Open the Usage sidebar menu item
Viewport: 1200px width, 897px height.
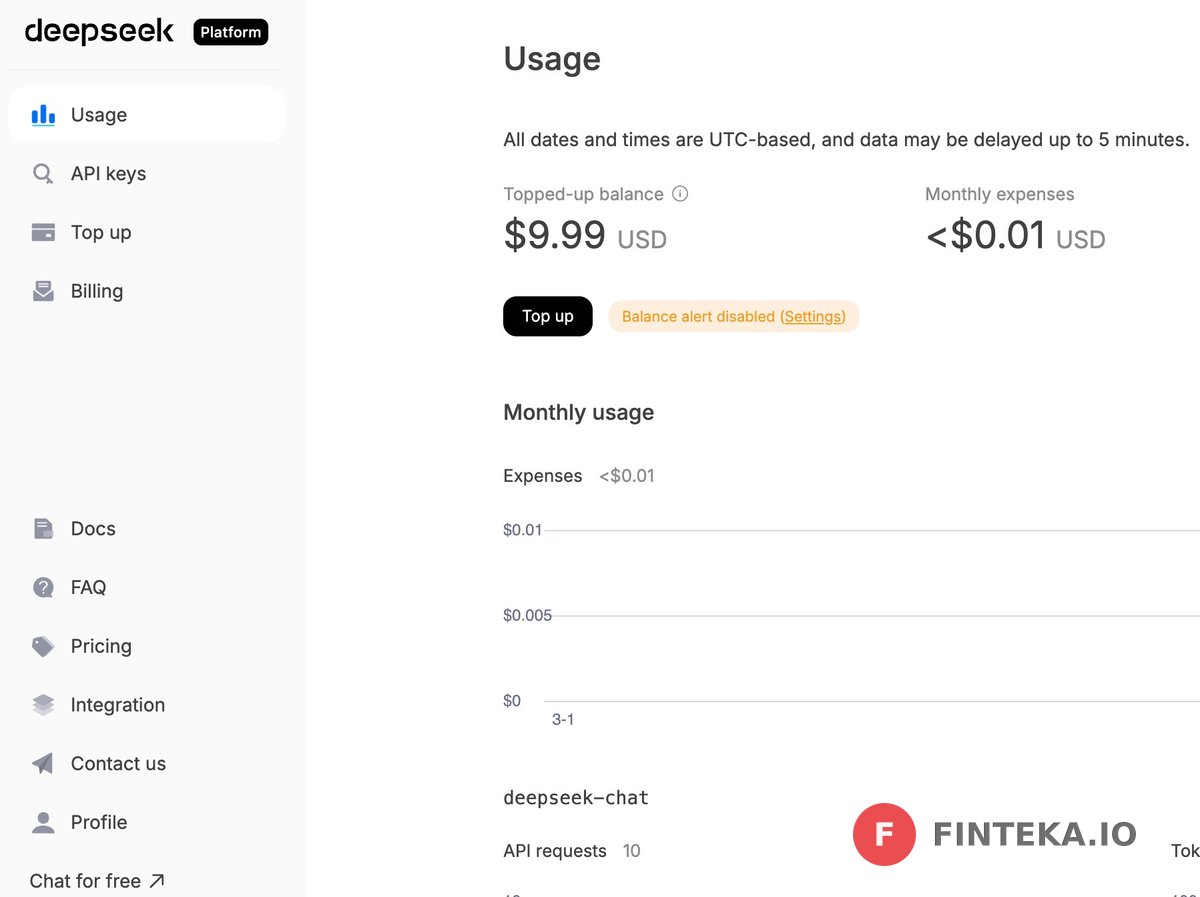pos(99,115)
